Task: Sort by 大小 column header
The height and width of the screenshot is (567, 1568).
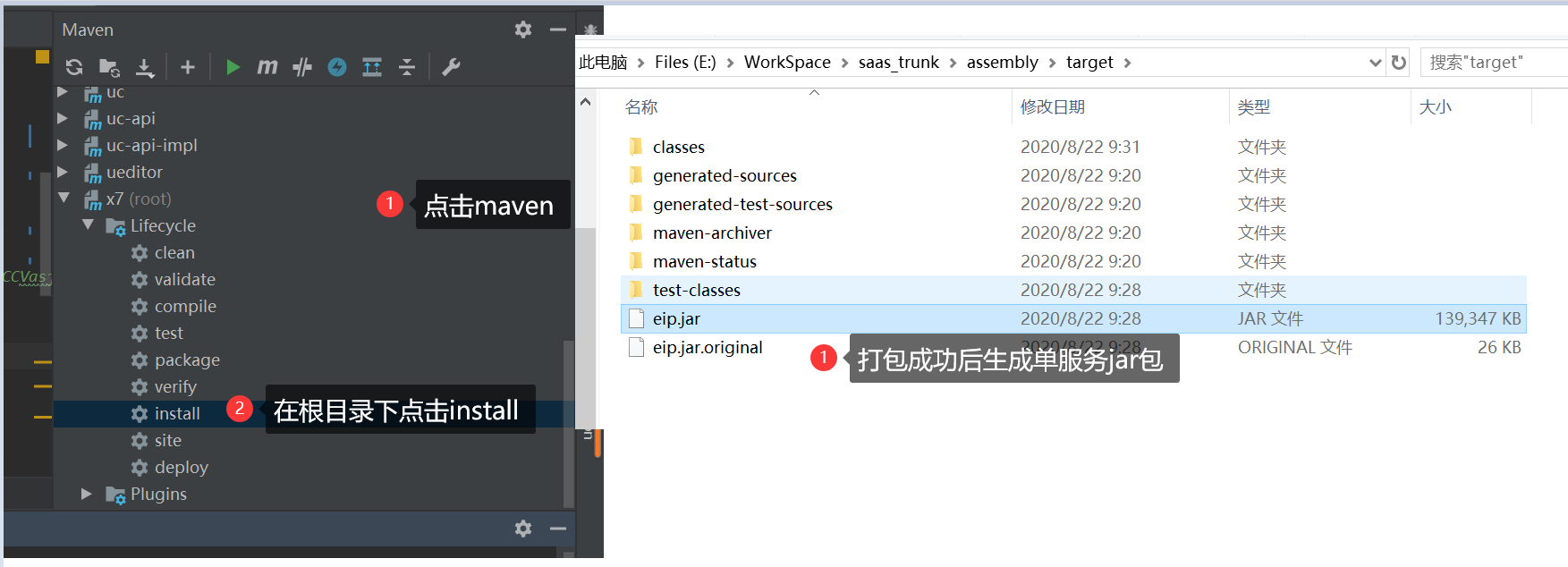Action: coord(1436,106)
